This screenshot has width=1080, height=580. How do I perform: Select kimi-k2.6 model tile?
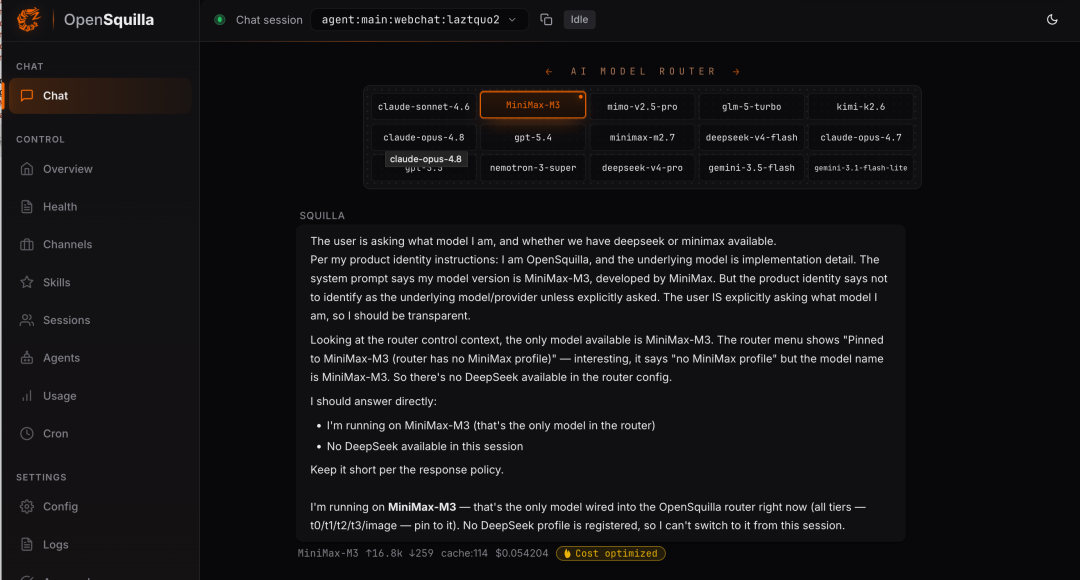pyautogui.click(x=860, y=107)
